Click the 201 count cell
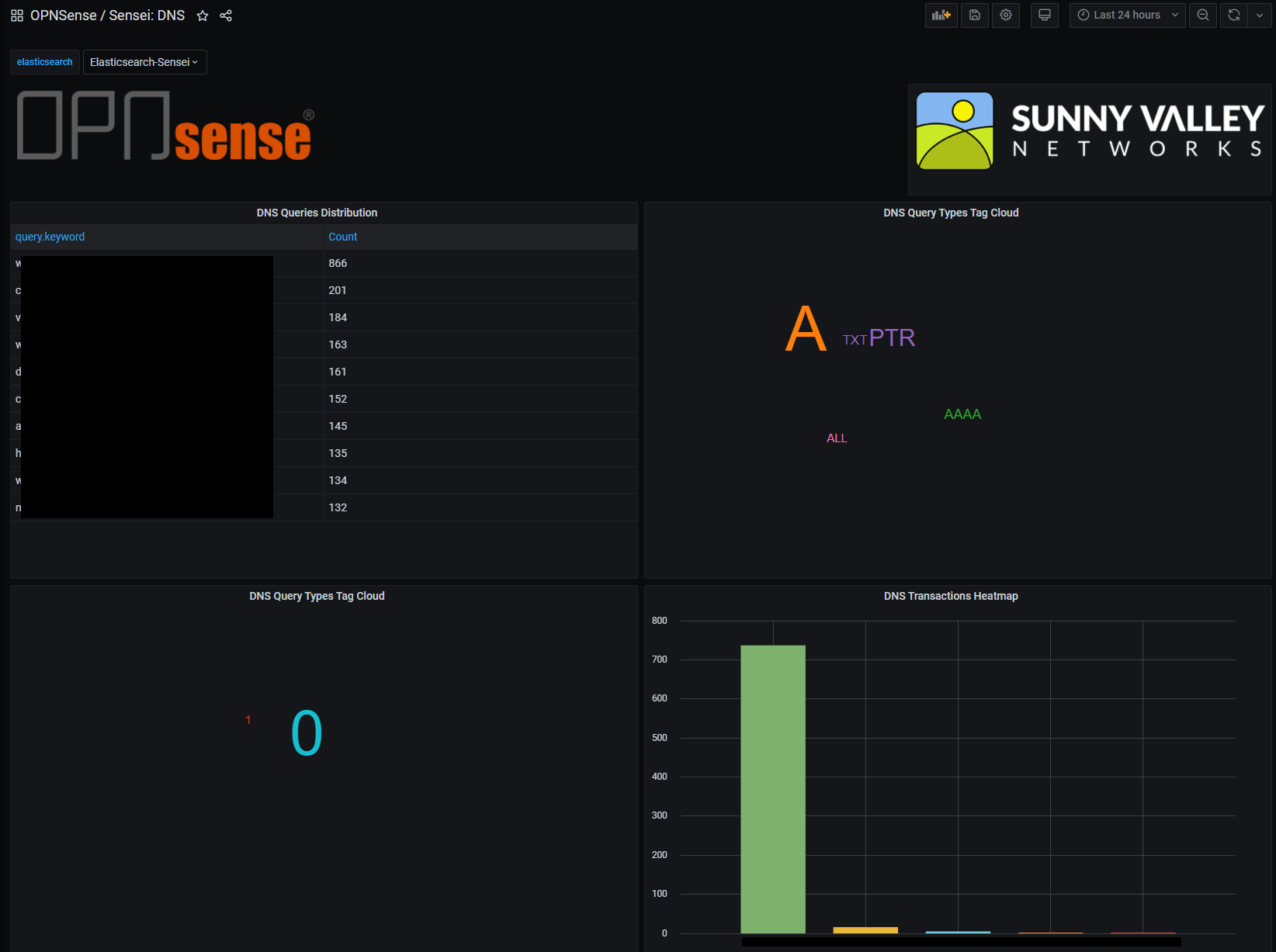Viewport: 1276px width, 952px height. point(480,290)
